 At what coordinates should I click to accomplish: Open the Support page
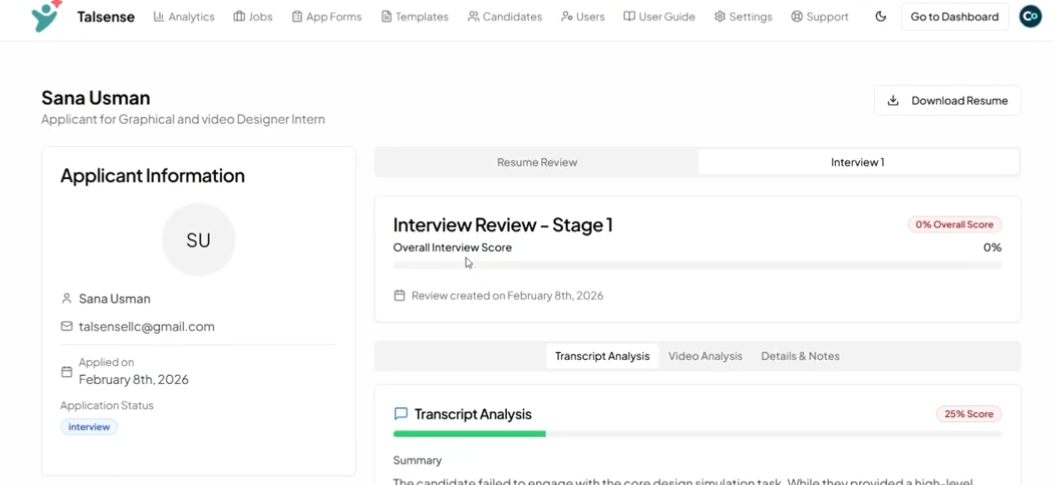(x=819, y=17)
